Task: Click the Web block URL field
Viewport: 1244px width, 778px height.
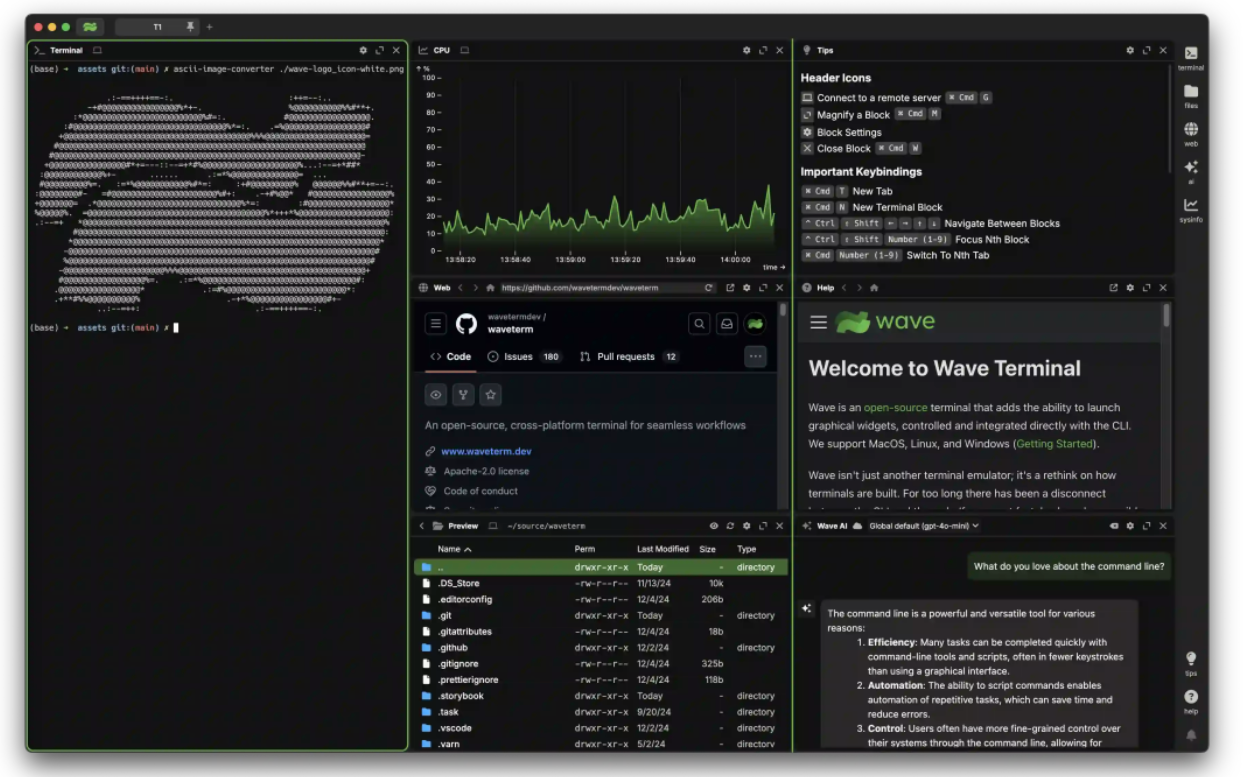Action: coord(599,288)
